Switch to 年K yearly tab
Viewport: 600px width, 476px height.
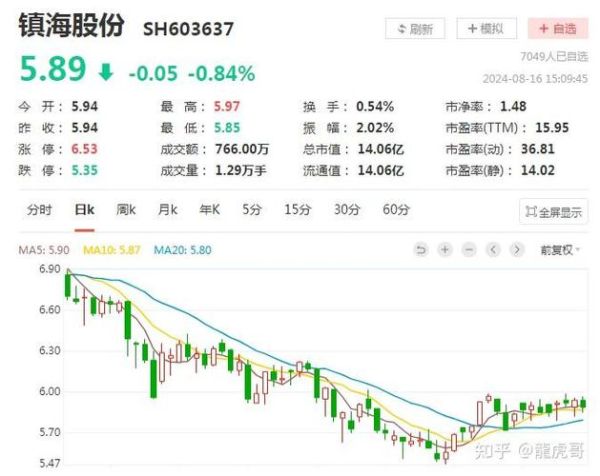coord(210,210)
